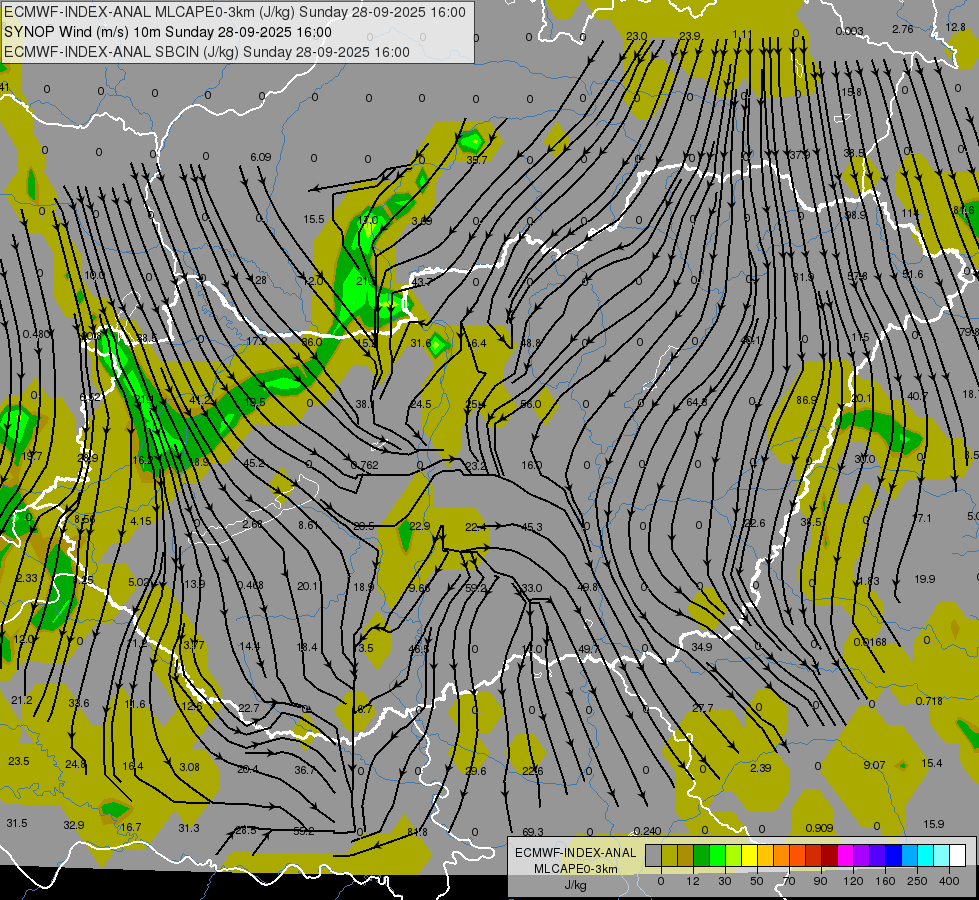Viewport: 979px width, 900px height.
Task: Pick the dark green legend swatch at 12
Action: pos(702,856)
